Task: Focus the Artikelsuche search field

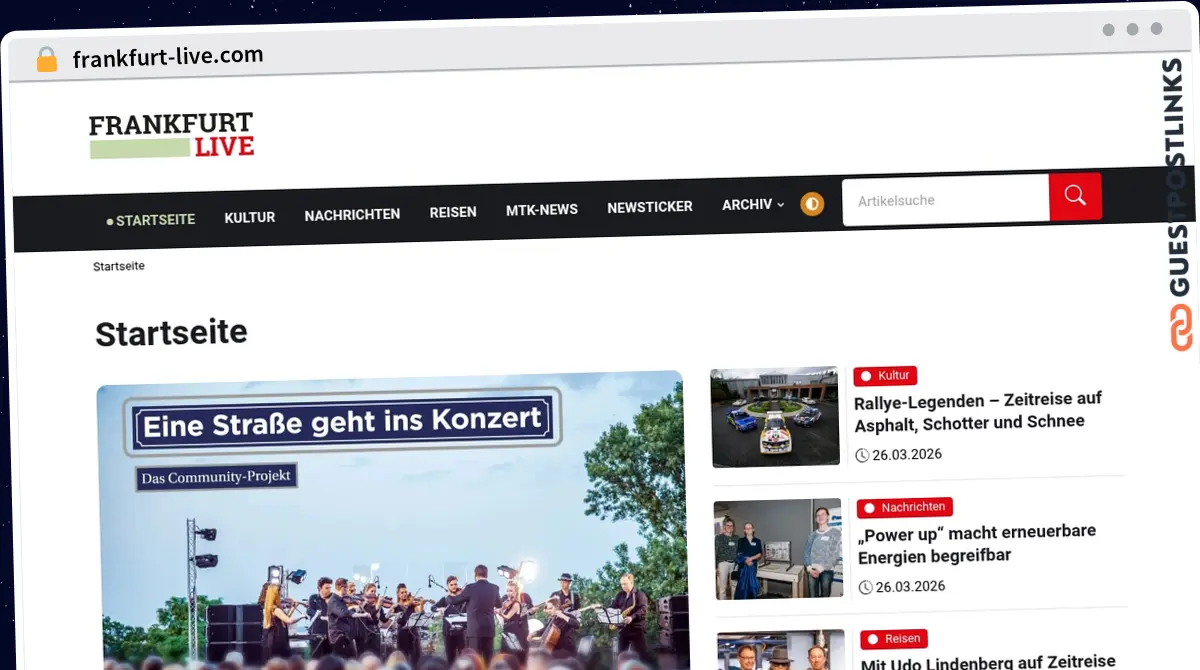Action: click(945, 201)
